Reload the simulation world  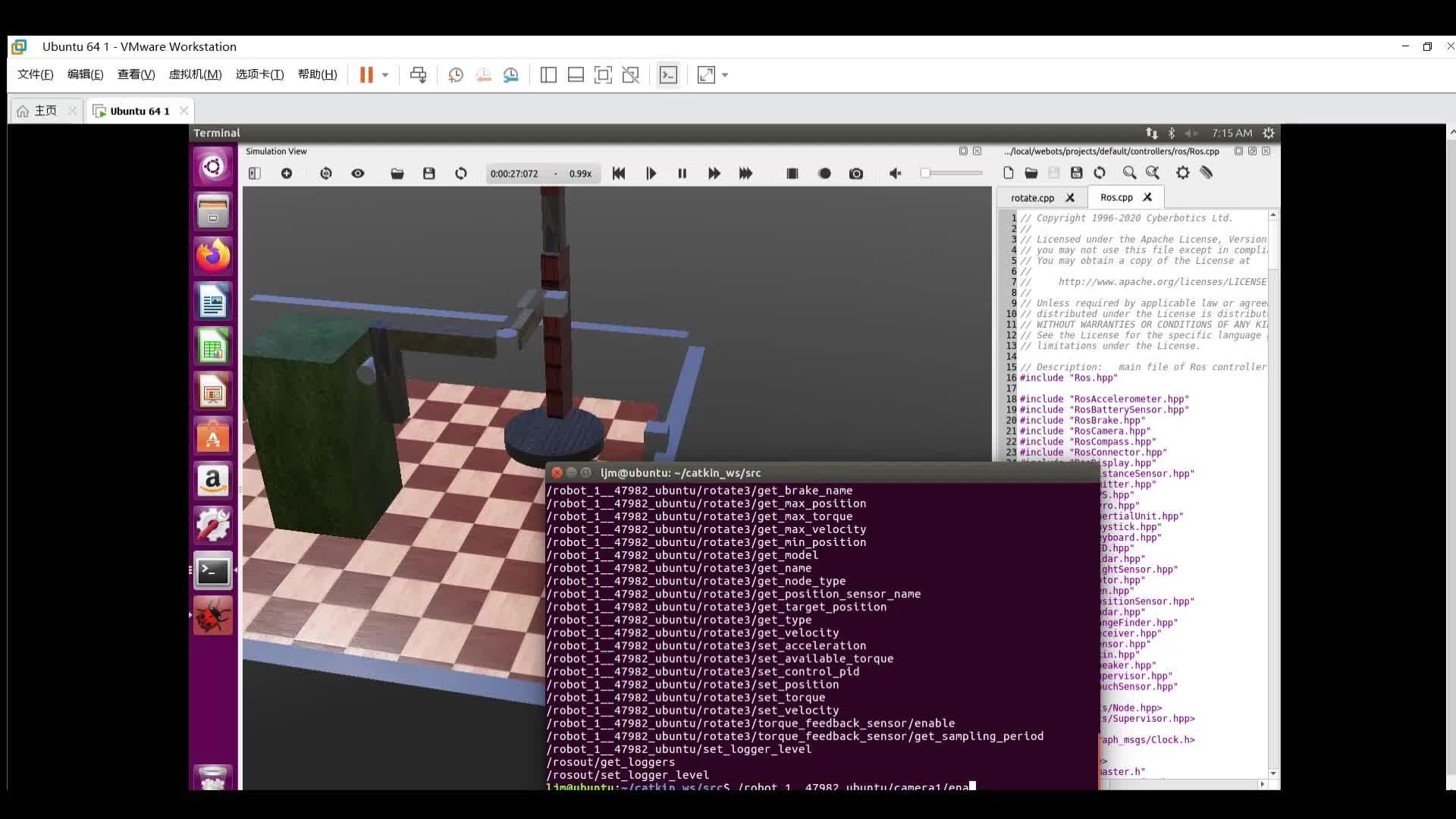click(x=461, y=174)
